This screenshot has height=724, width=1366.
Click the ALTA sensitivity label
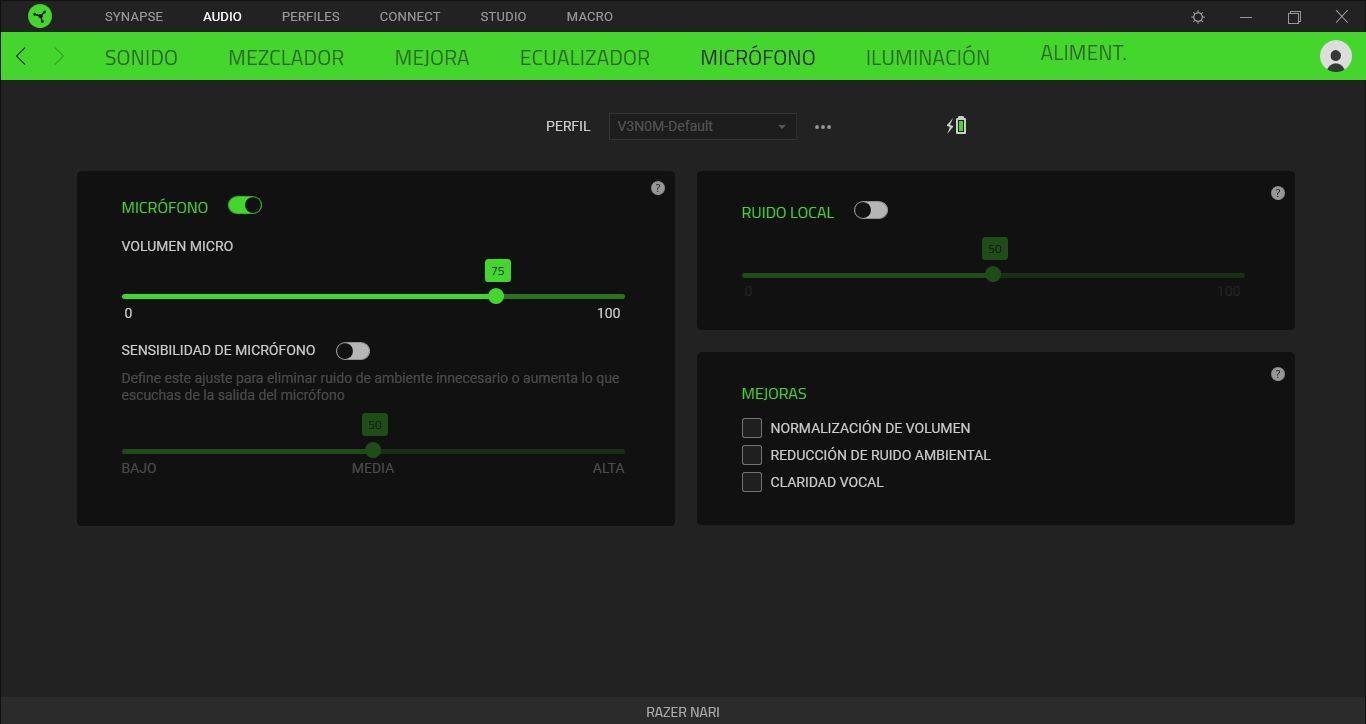point(608,468)
